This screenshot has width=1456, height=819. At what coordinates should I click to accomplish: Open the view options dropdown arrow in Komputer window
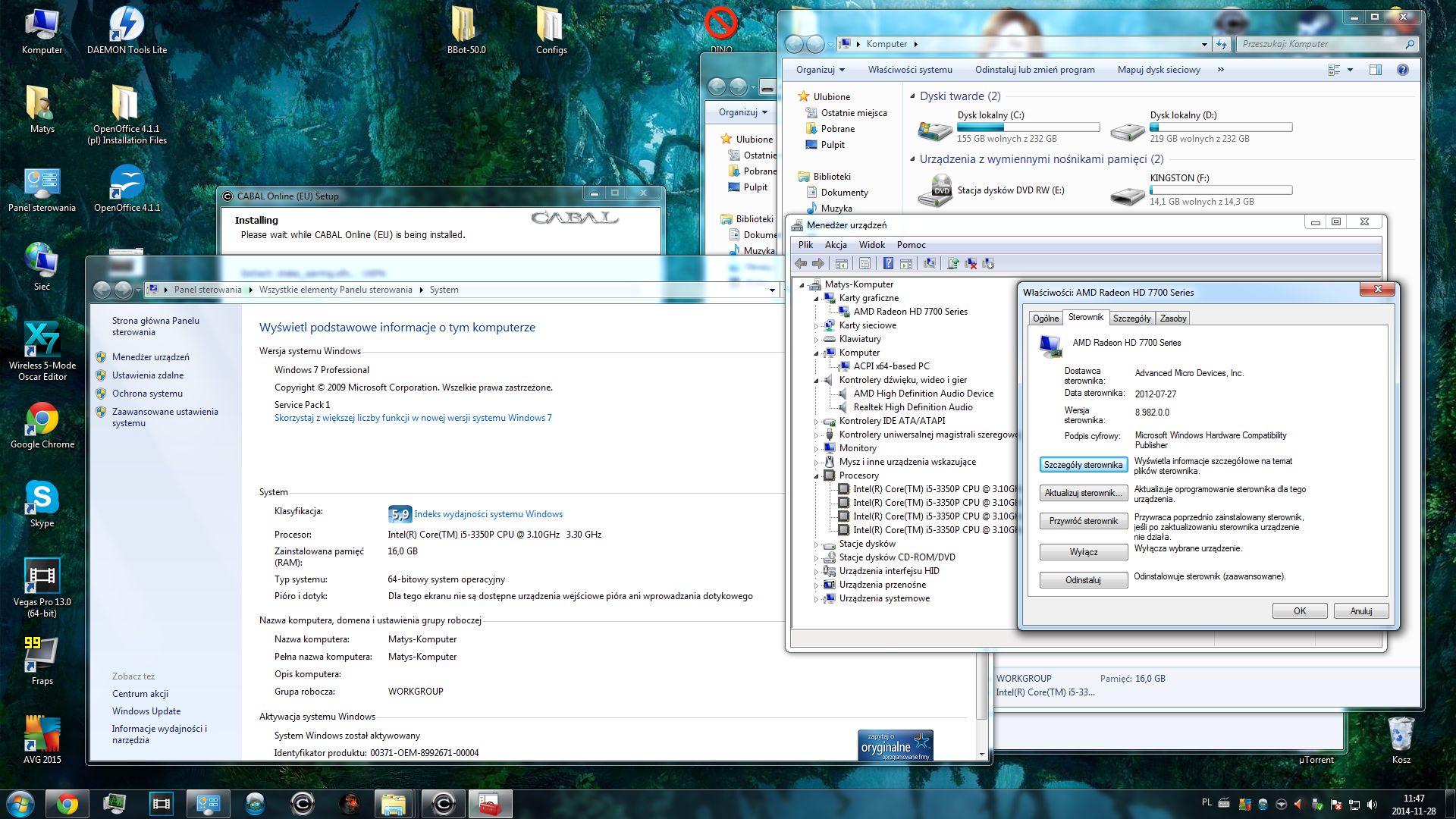coord(1350,70)
